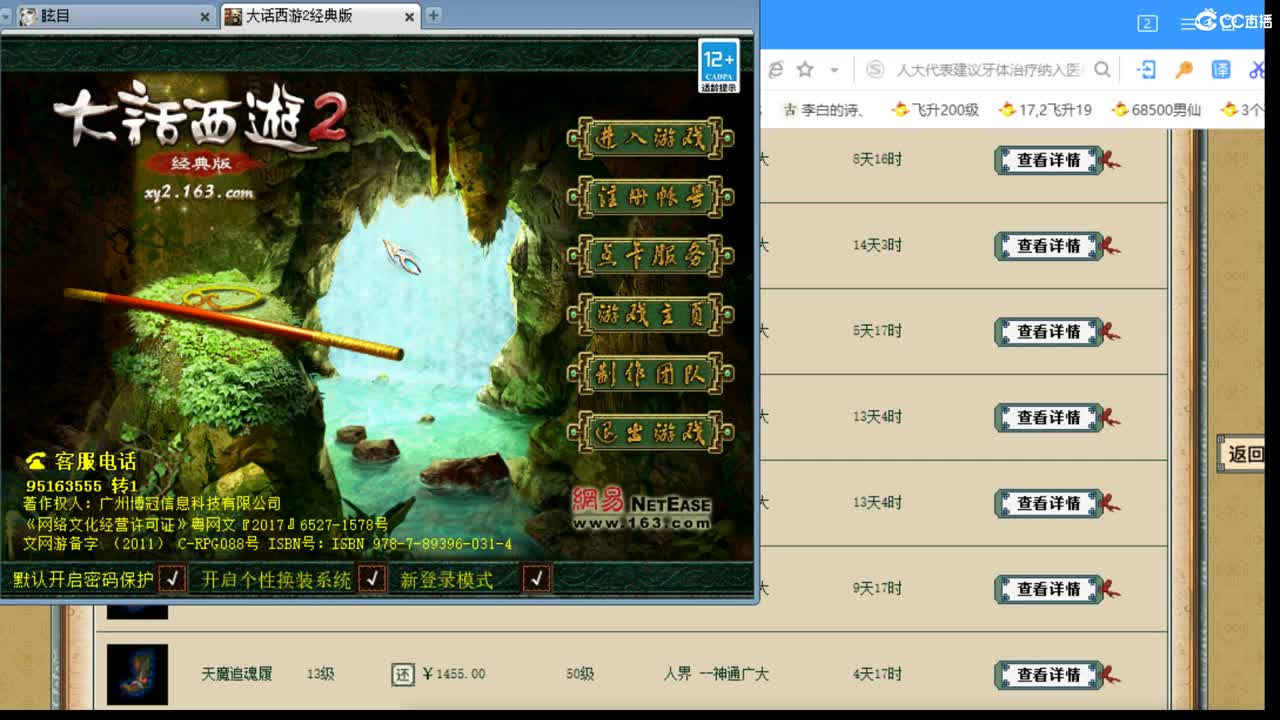Toggle 开启个性换装系统 checkbox
This screenshot has height=720, width=1280.
[x=372, y=578]
